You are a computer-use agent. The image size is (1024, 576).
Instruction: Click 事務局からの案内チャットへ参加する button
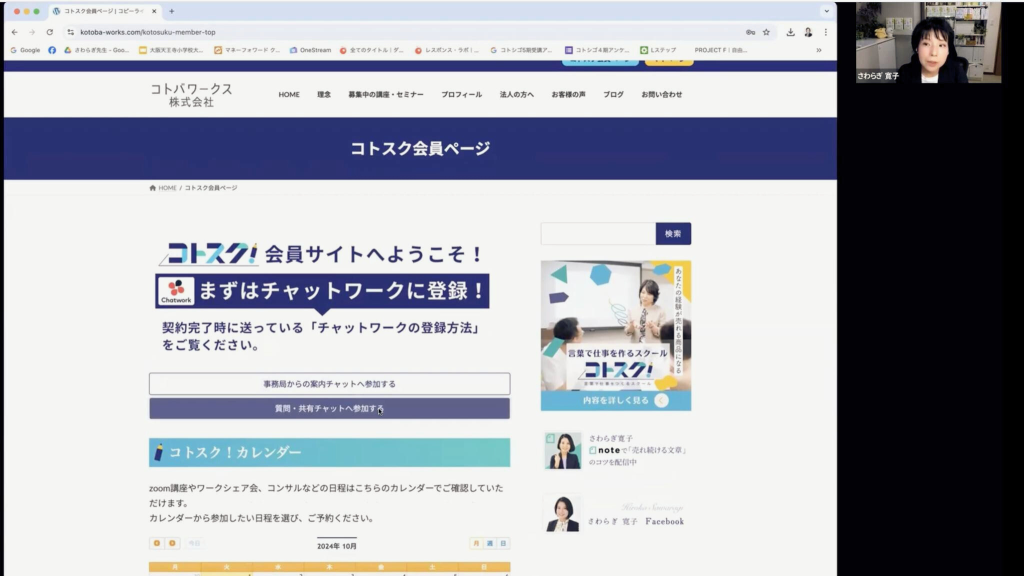(329, 384)
